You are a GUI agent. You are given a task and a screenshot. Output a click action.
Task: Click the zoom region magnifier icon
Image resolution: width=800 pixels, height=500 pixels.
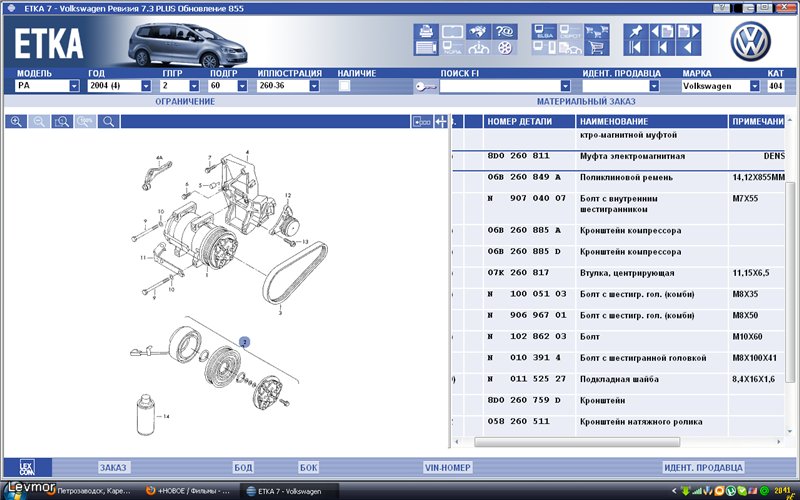click(62, 121)
